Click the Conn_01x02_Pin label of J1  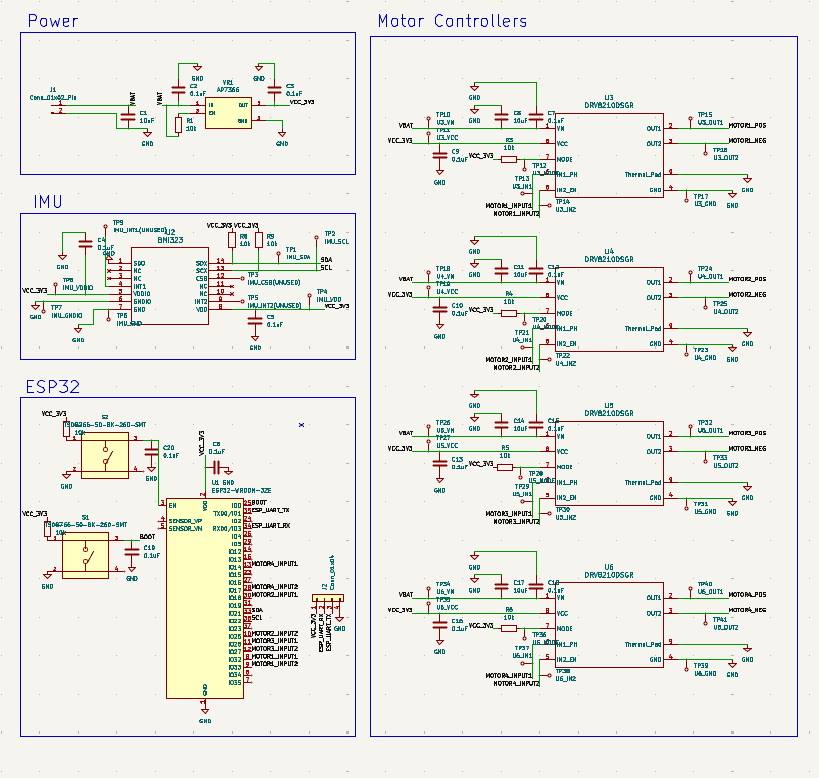[53, 98]
